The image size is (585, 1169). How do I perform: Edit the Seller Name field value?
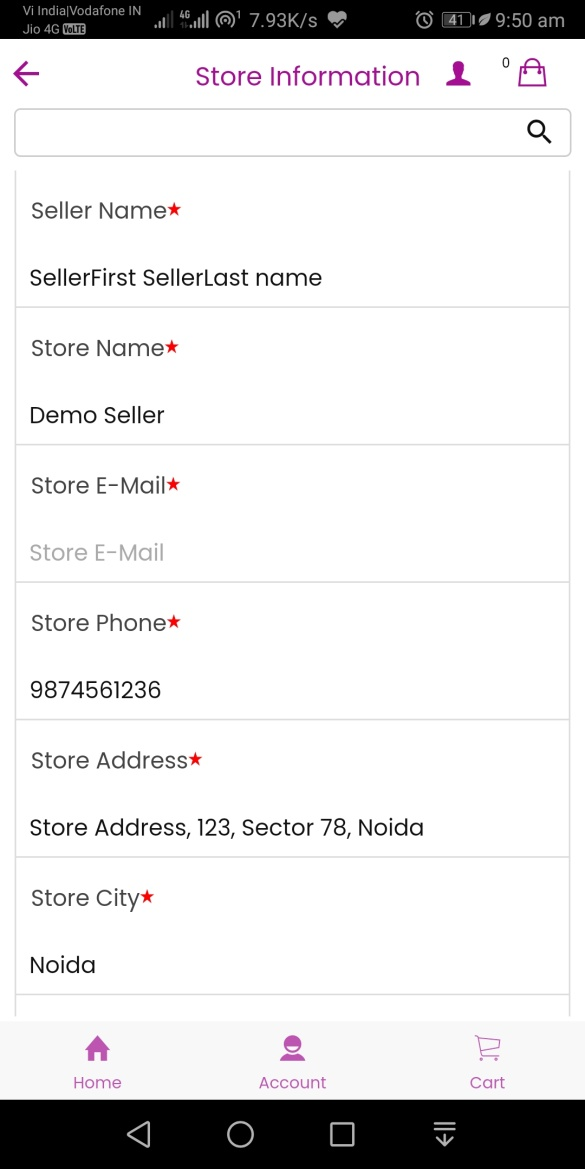(x=292, y=277)
